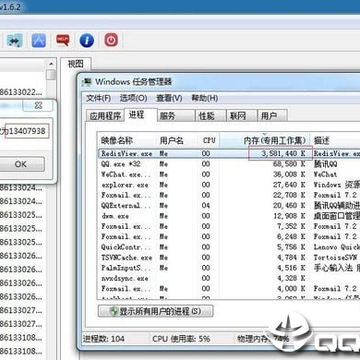Click the 手心输入法 description cell
This screenshot has width=360, height=360.
(337, 268)
